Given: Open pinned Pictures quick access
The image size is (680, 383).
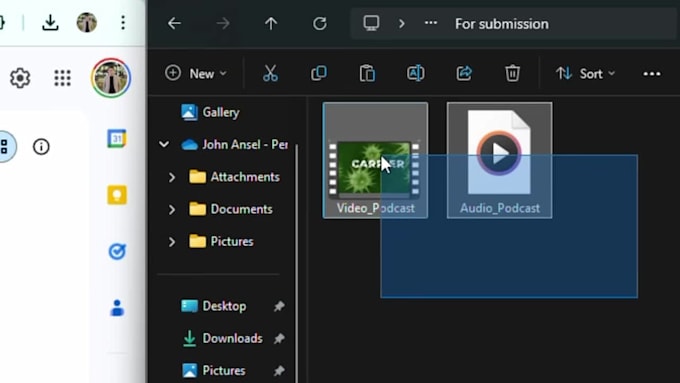Looking at the screenshot, I should (213, 370).
